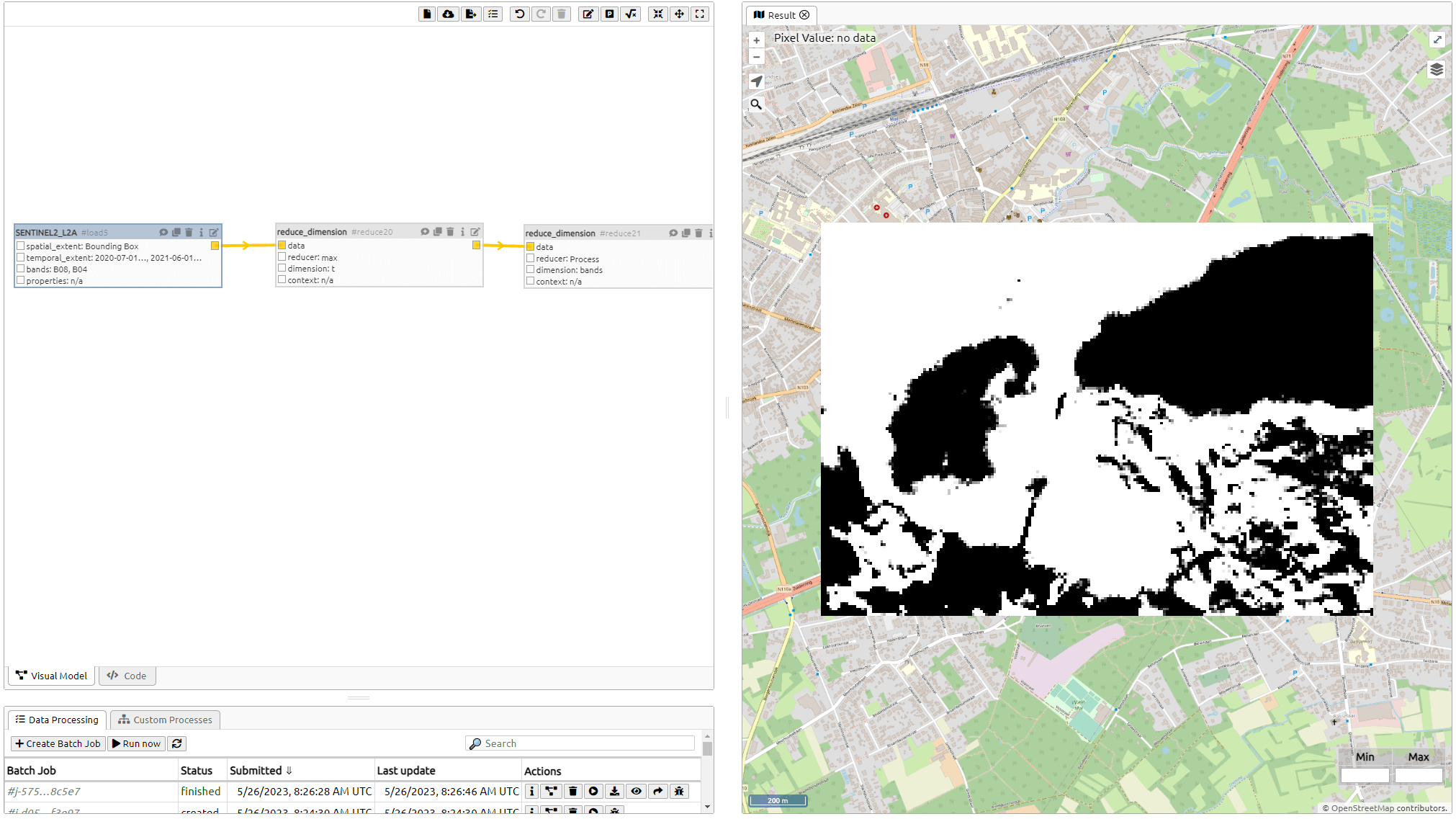The height and width of the screenshot is (819, 1456).
Task: Expand map to fullscreen arrow icon
Action: [1437, 40]
